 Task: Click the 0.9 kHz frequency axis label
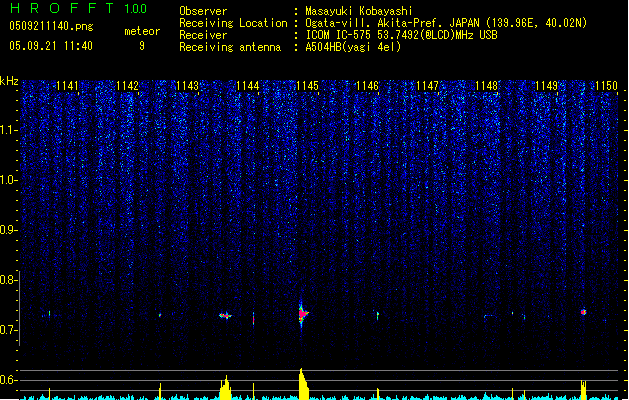tap(9, 230)
